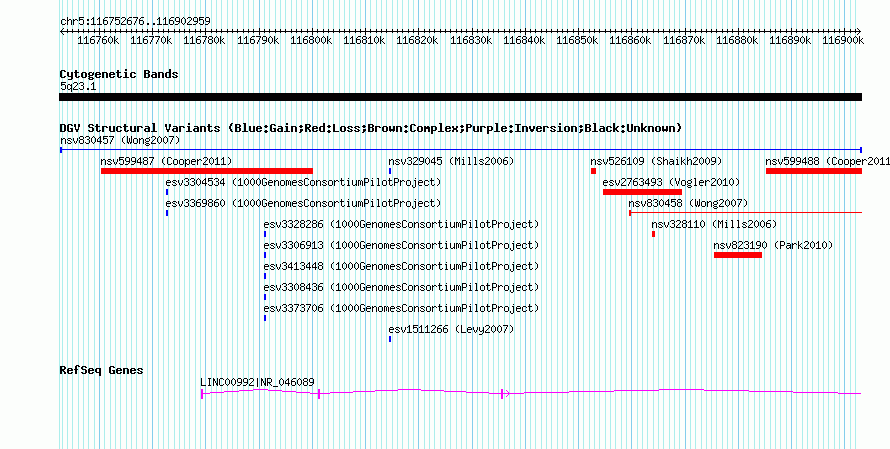Screen dimensions: 890x449
Task: Click the RefSeq Genes track title
Action: 102,371
